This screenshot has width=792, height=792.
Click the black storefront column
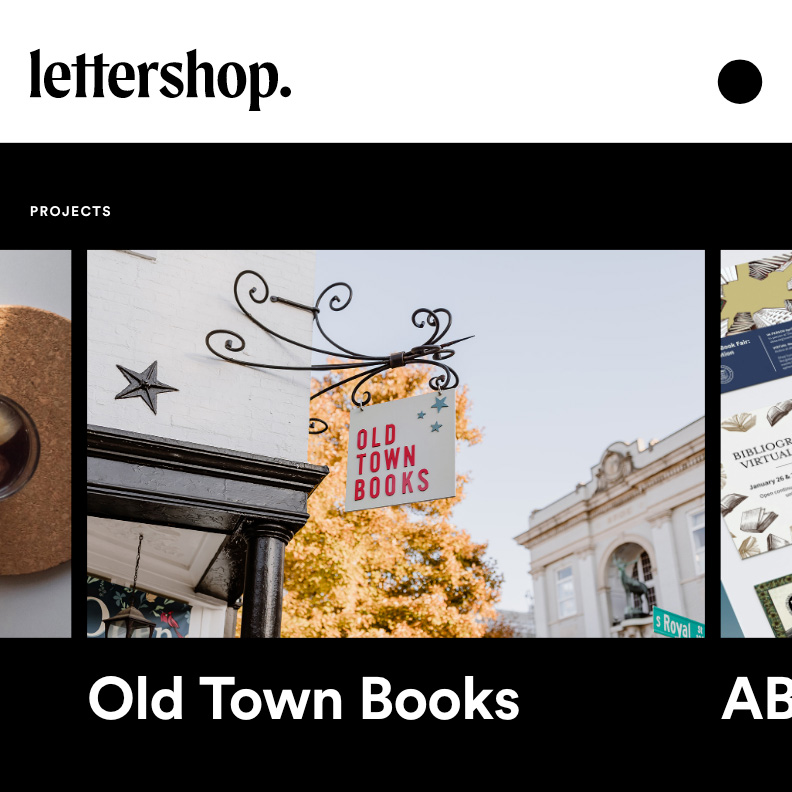coord(263,581)
